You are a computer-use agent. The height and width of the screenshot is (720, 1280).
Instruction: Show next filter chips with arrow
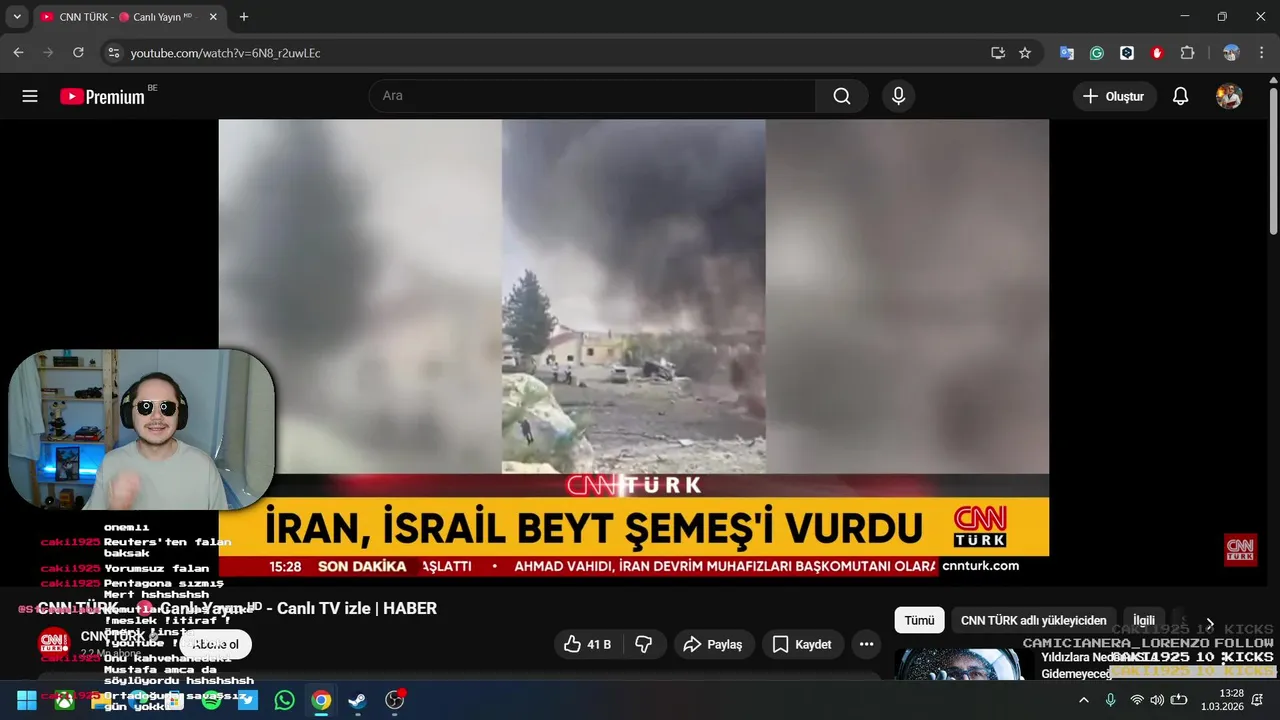coord(1210,623)
